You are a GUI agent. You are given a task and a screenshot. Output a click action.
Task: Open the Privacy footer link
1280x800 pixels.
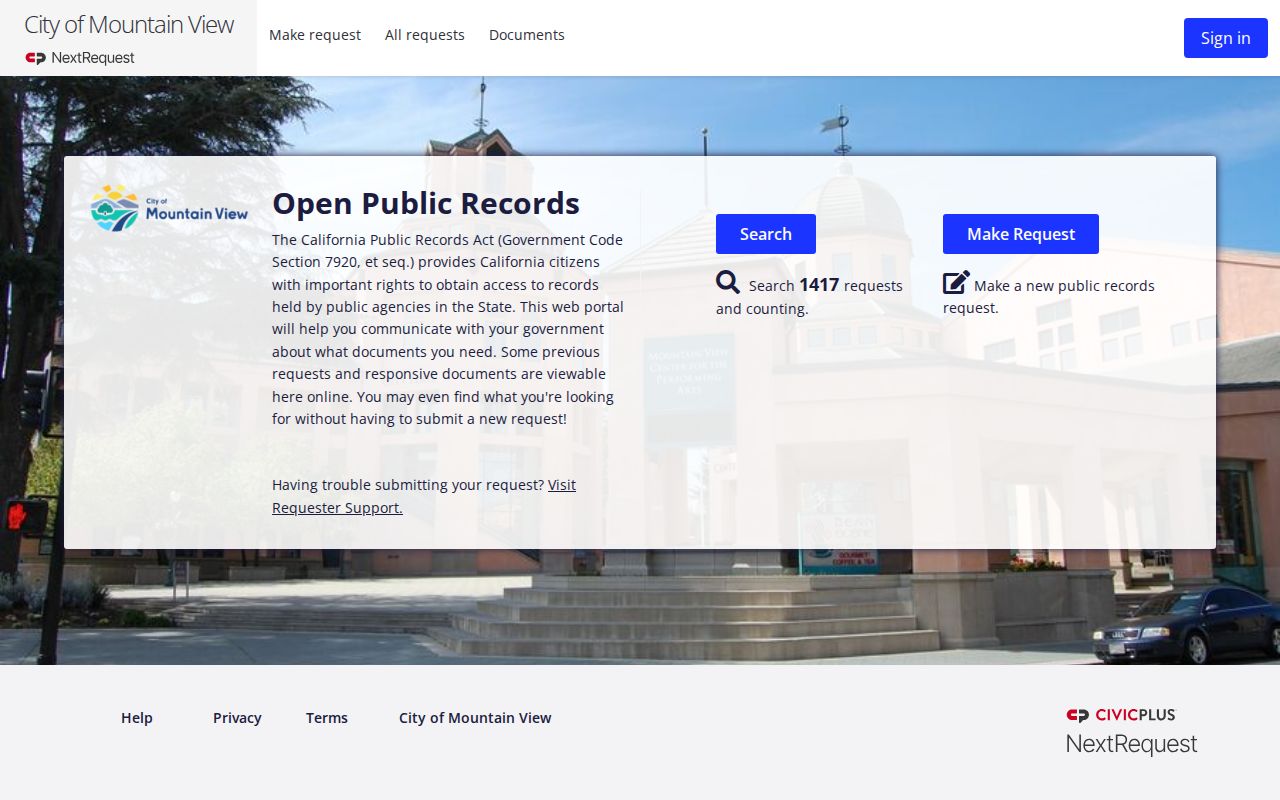[x=237, y=718]
